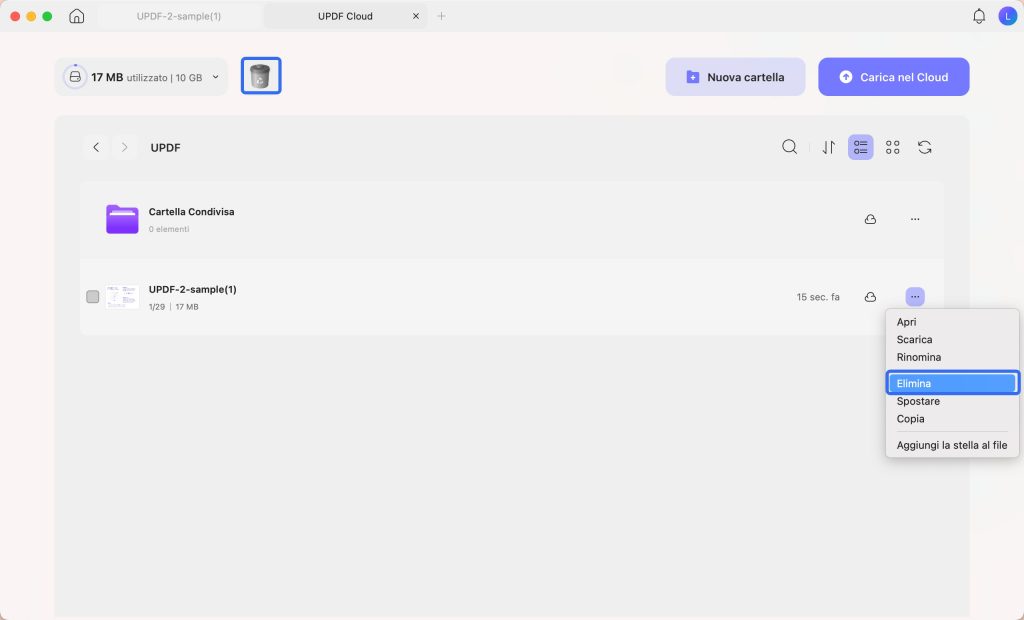Navigate back with the left chevron
Viewport: 1024px width, 620px height.
[96, 147]
